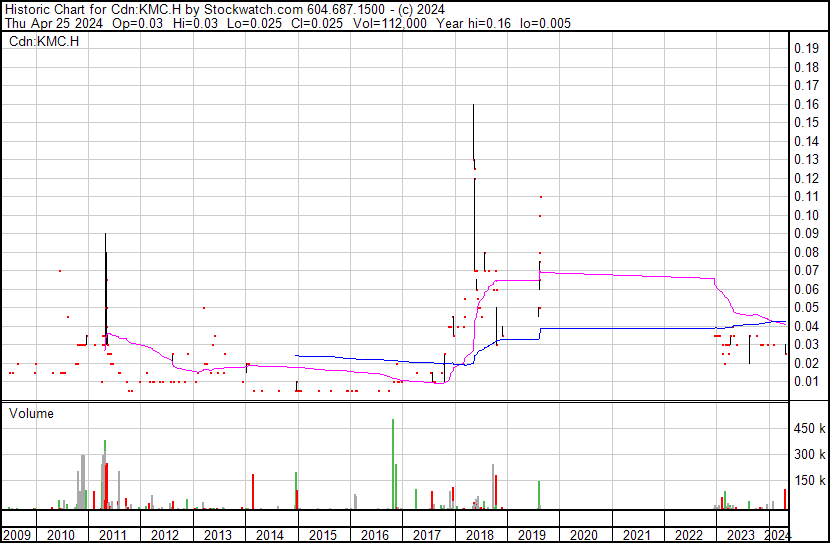This screenshot has height=543, width=830.
Task: Click the magenta moving average line during 2020
Action: (x=584, y=274)
